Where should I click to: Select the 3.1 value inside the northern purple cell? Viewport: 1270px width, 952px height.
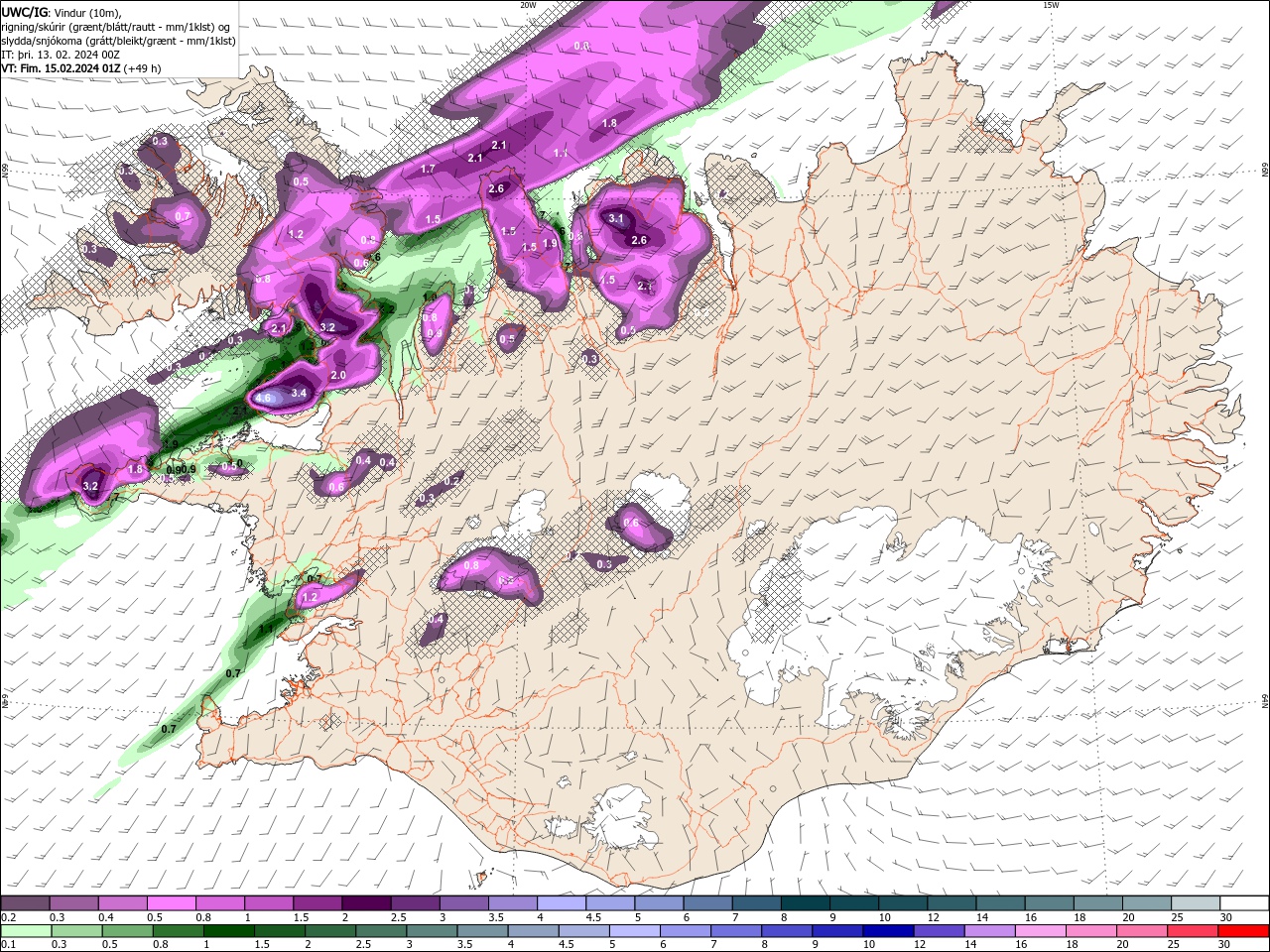coord(616,218)
